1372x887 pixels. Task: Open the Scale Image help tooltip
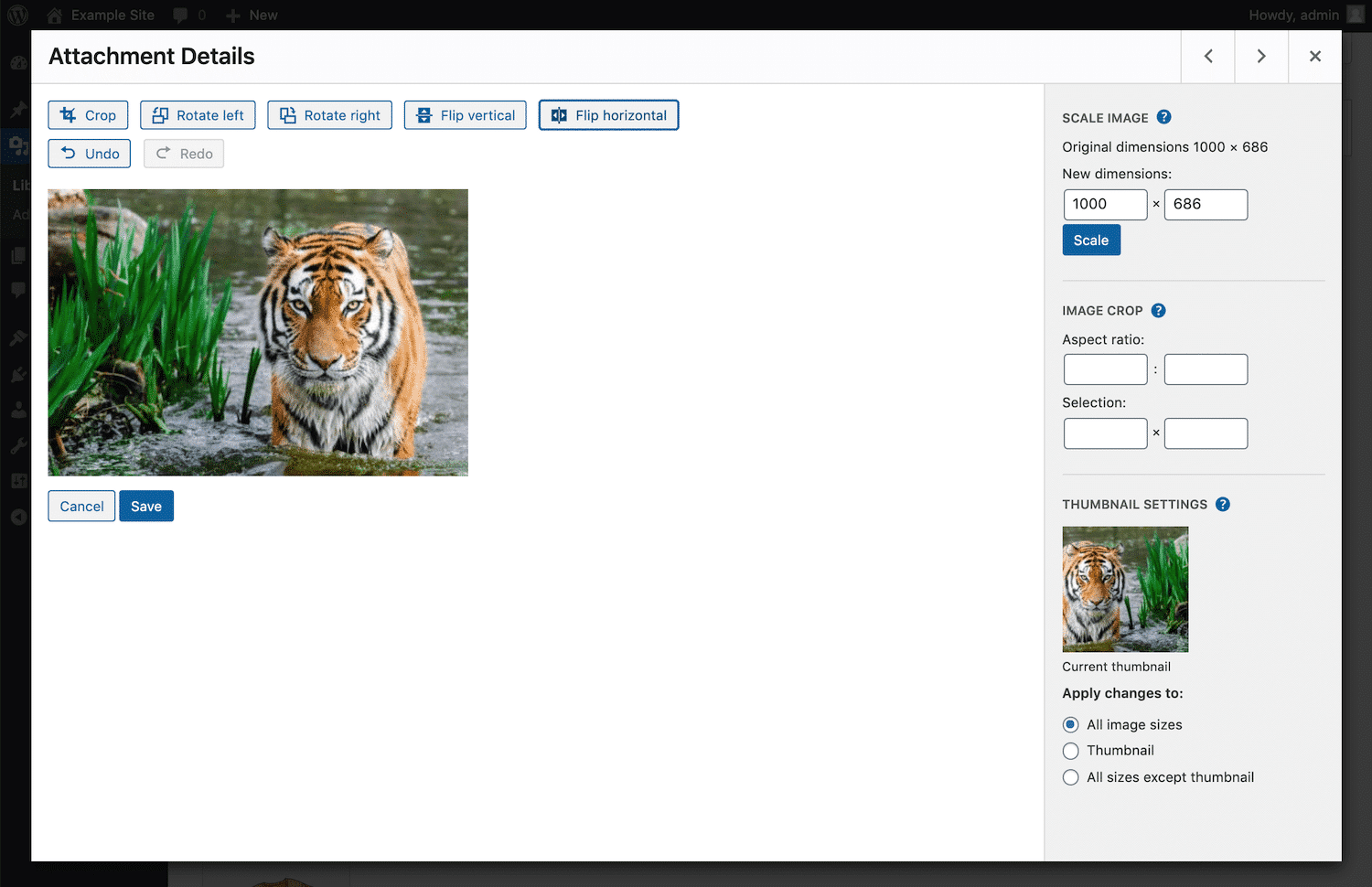pos(1163,117)
